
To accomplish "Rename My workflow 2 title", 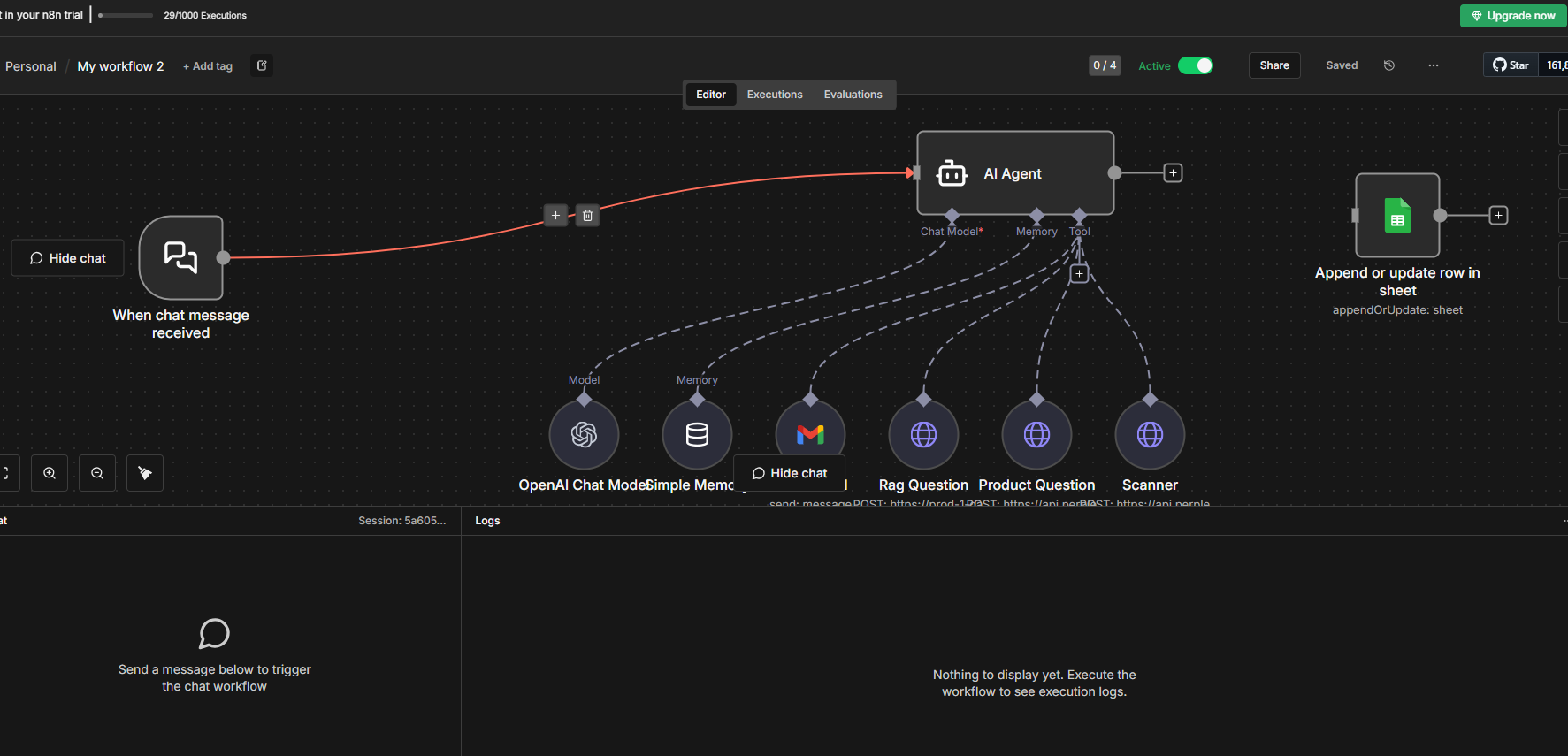I will pos(120,66).
